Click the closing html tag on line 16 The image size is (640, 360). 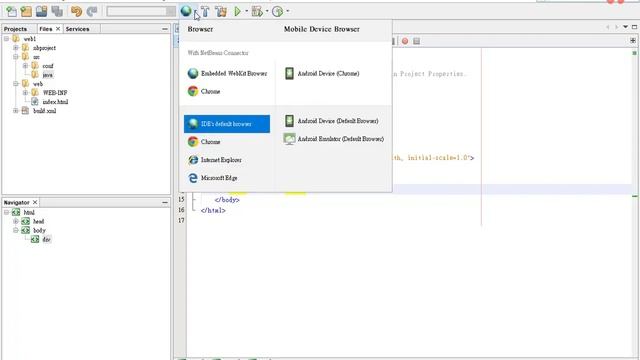[213, 211]
